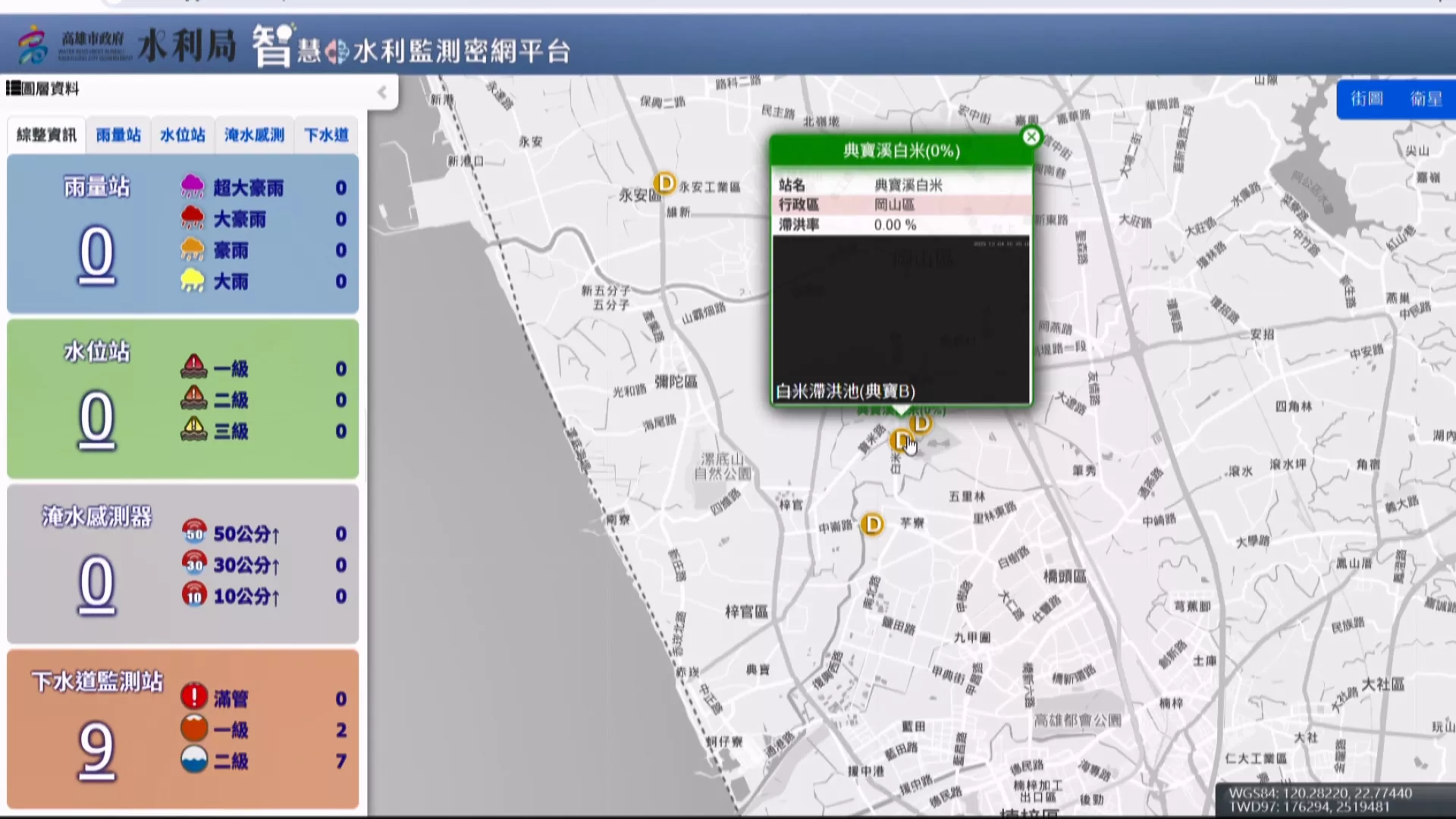Click the red 滿管 sewer alert icon
This screenshot has width=1456, height=819.
(x=194, y=696)
